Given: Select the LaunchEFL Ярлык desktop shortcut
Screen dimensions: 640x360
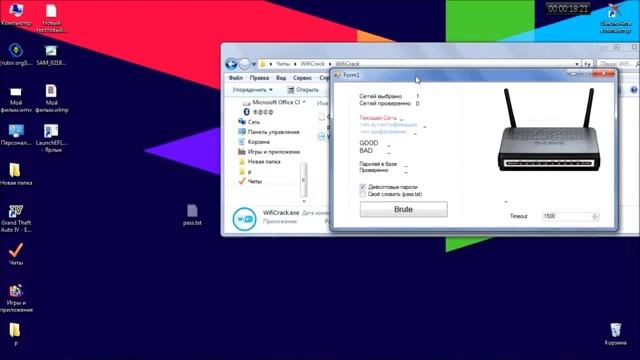Looking at the screenshot, I should [x=51, y=138].
